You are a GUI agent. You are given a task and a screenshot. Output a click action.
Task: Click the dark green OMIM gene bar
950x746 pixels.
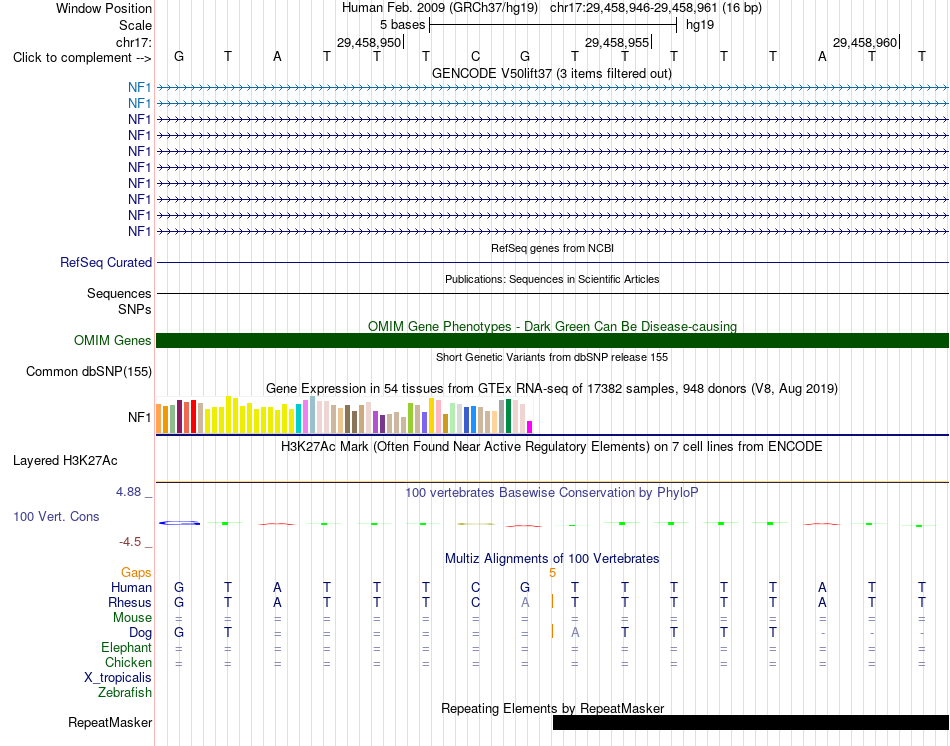pos(552,341)
